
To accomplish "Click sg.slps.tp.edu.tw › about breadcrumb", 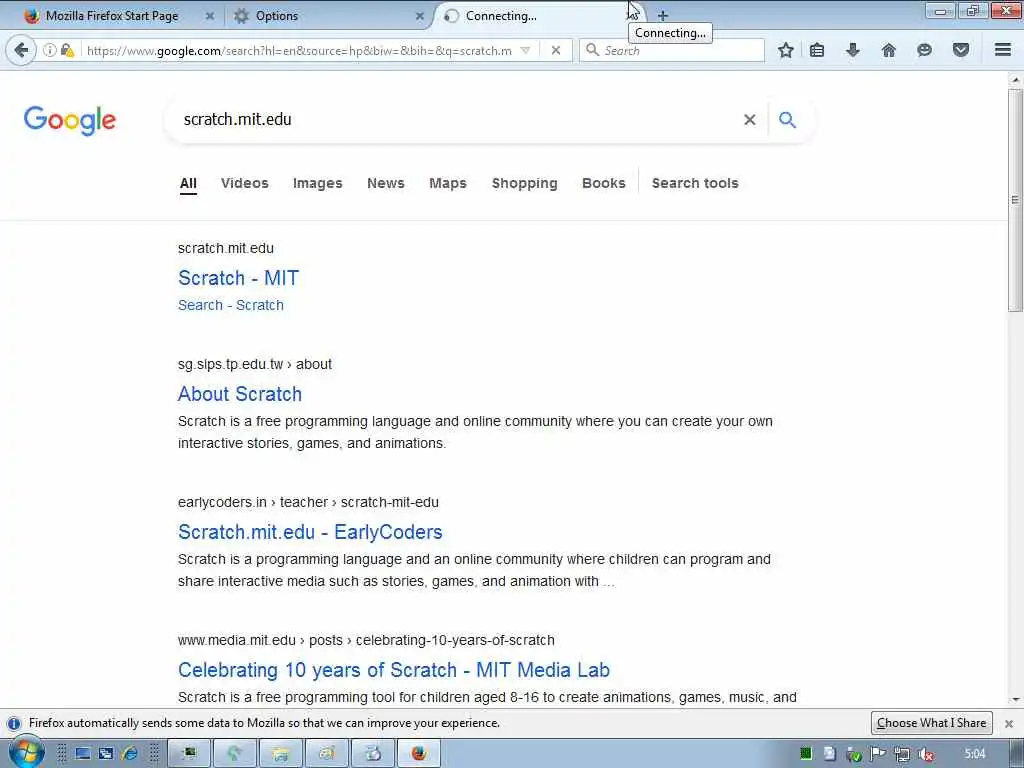I will click(255, 364).
